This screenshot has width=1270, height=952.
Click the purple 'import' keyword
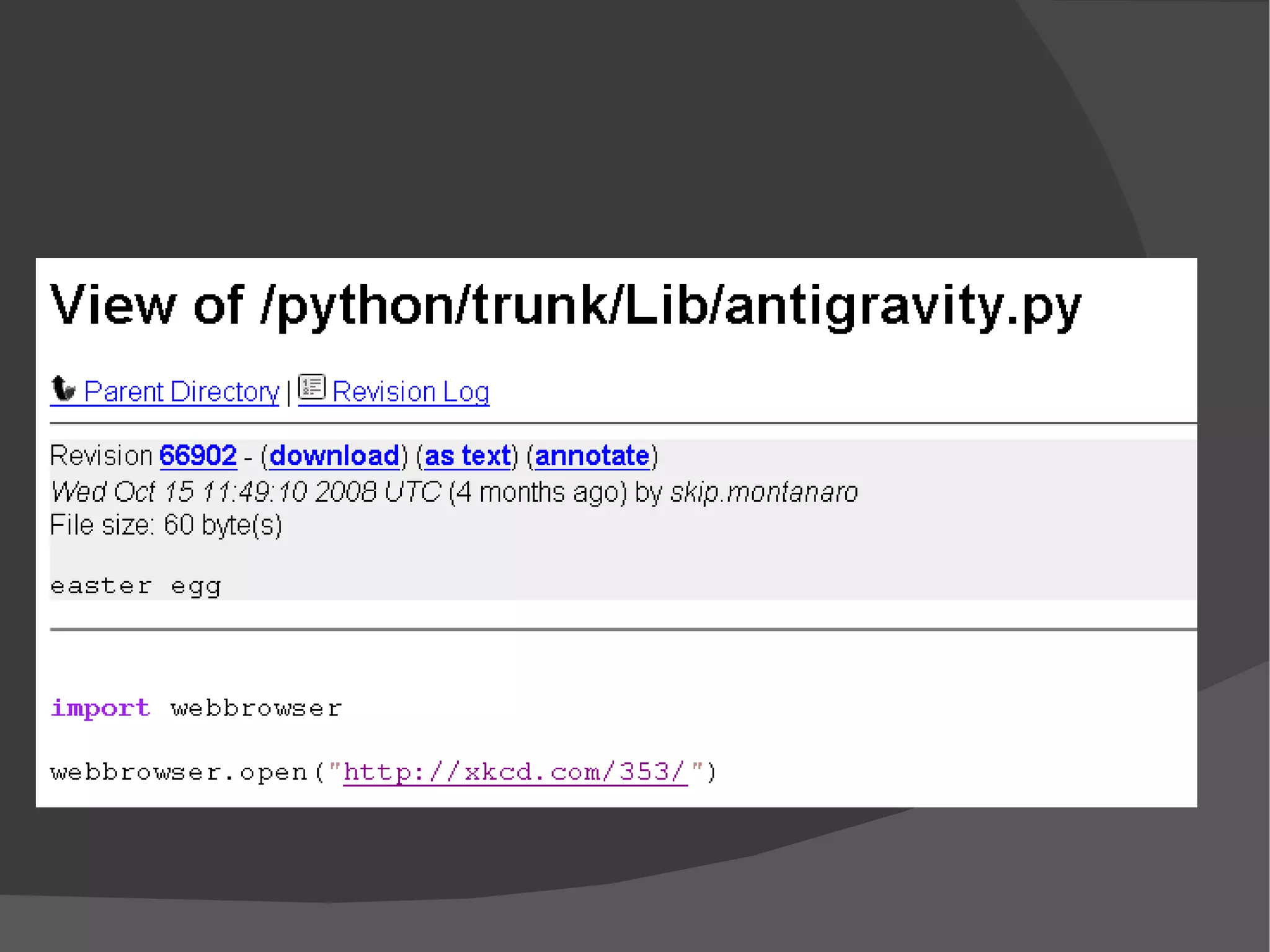(x=100, y=708)
